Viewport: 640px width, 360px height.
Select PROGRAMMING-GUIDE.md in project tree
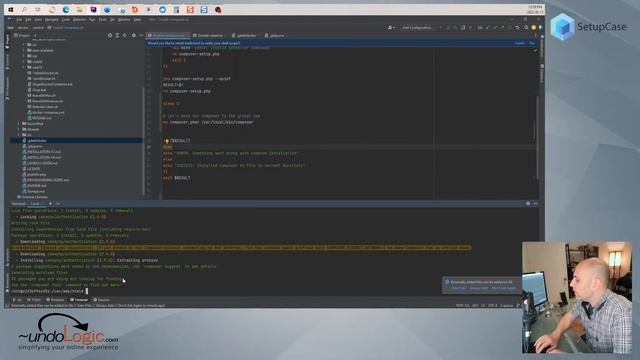(x=46, y=180)
